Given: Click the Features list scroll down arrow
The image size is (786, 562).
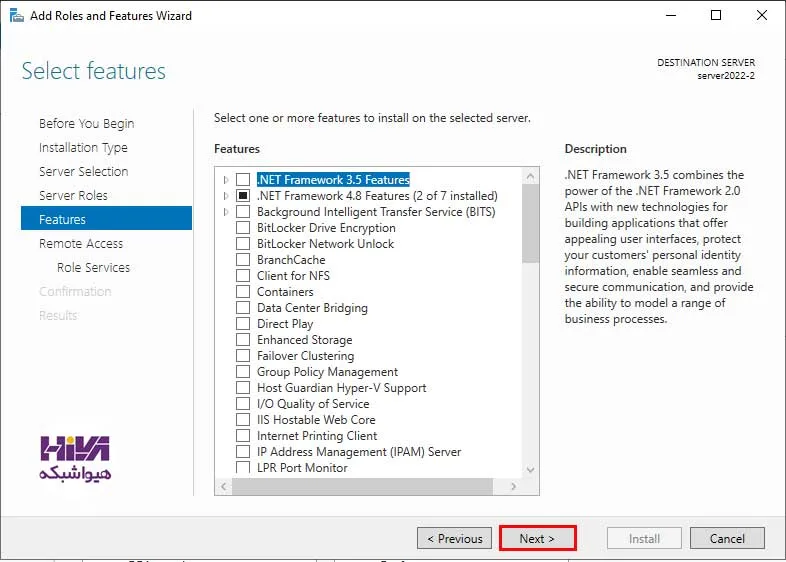Looking at the screenshot, I should tap(530, 470).
